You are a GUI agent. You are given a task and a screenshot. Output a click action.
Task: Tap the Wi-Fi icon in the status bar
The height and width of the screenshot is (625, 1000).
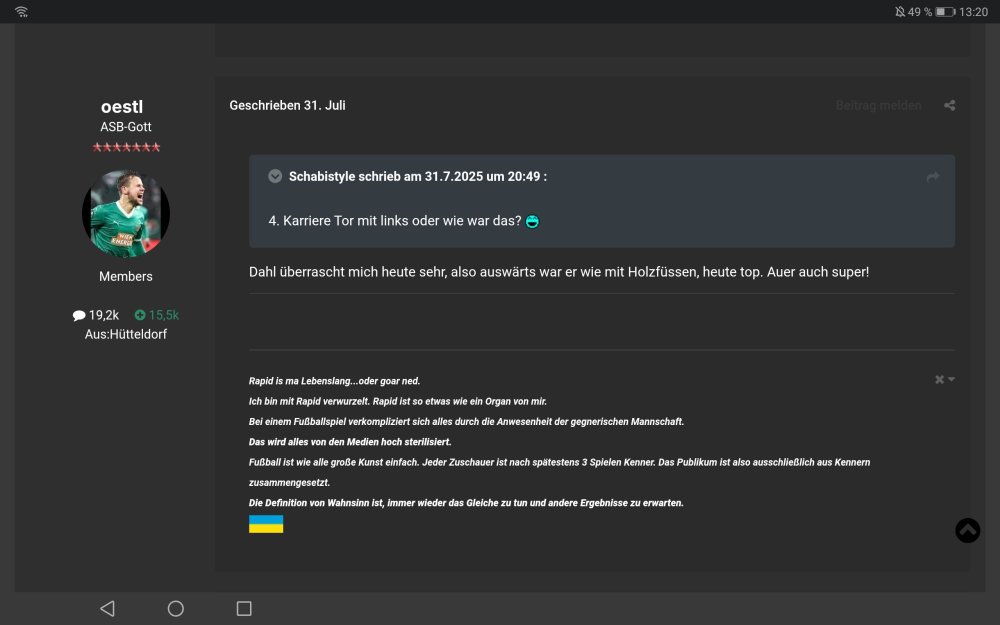coord(20,11)
